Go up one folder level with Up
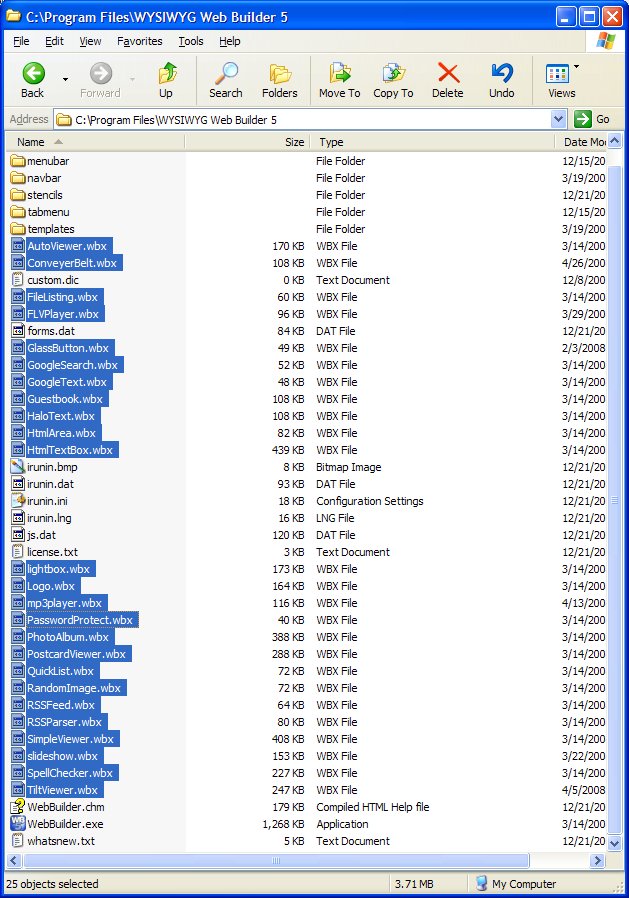Screen dimensions: 629x898 [166, 80]
